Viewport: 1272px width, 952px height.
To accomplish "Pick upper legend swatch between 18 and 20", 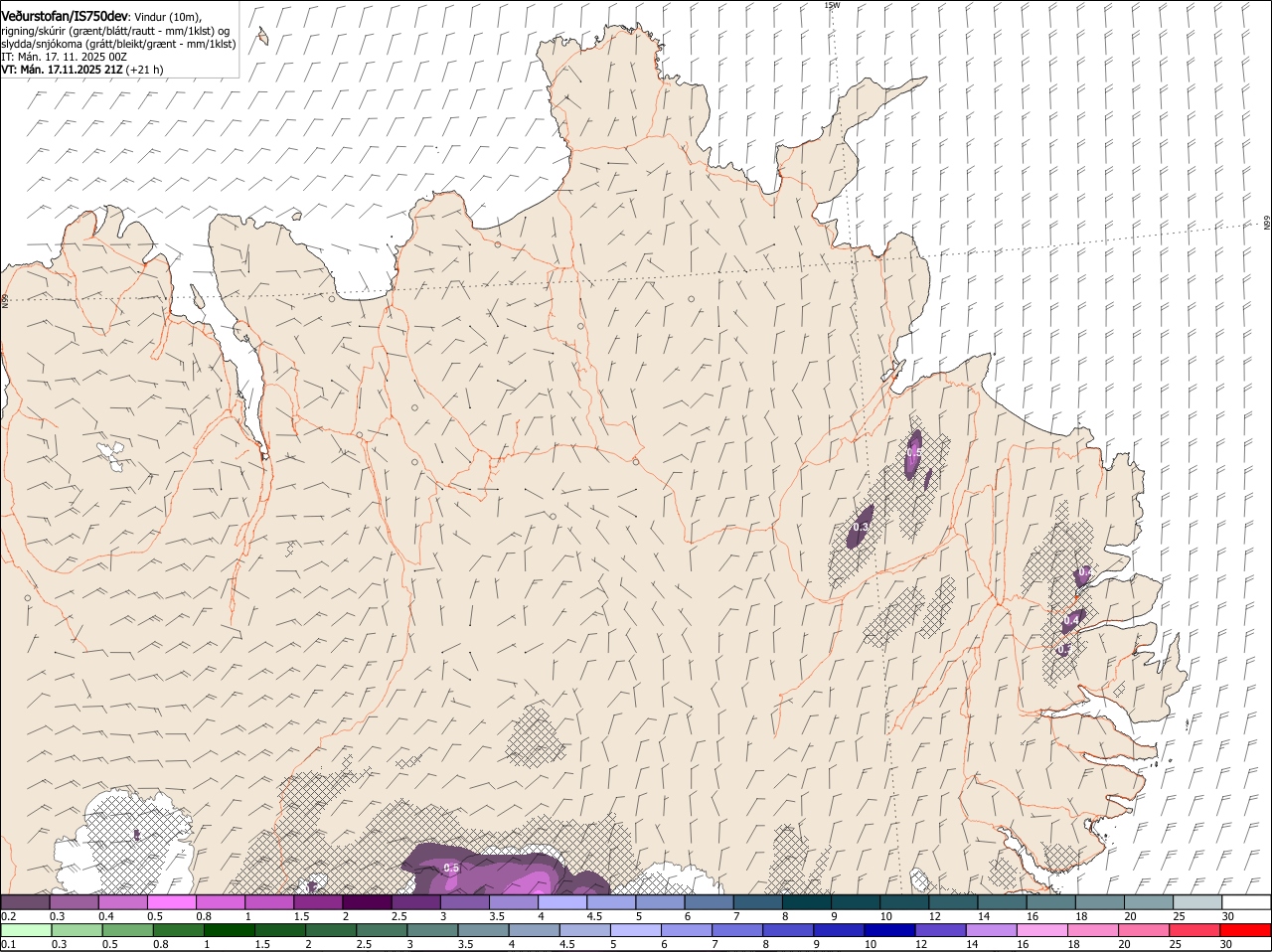I will (x=1099, y=902).
